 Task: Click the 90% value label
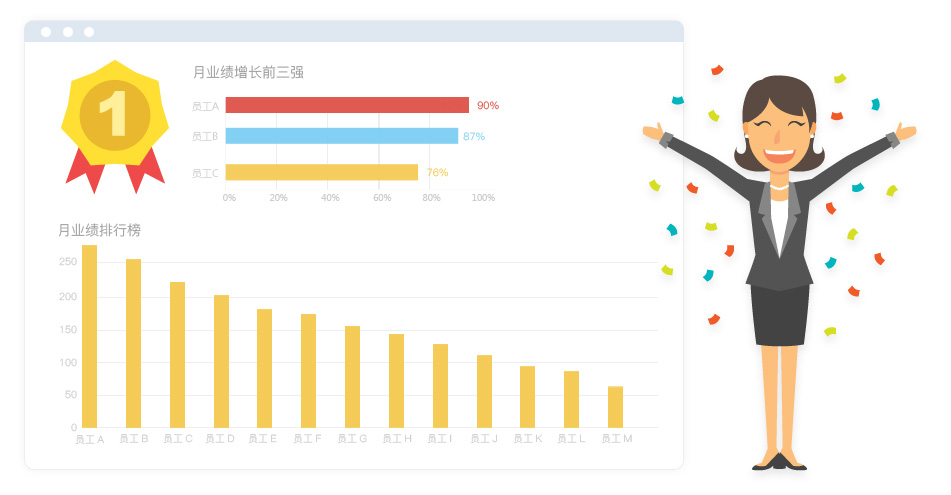(x=488, y=105)
